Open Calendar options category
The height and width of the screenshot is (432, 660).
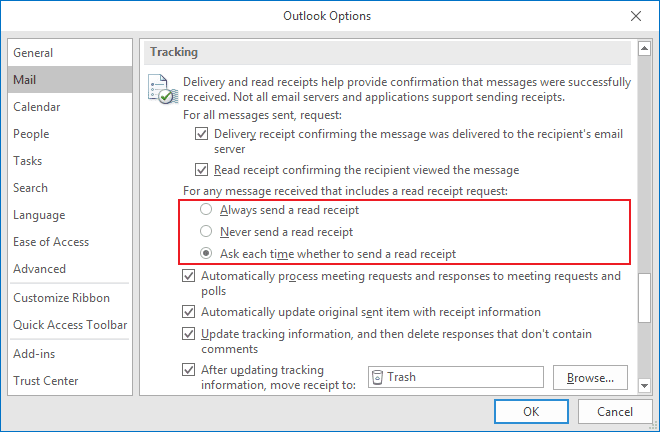pos(70,107)
